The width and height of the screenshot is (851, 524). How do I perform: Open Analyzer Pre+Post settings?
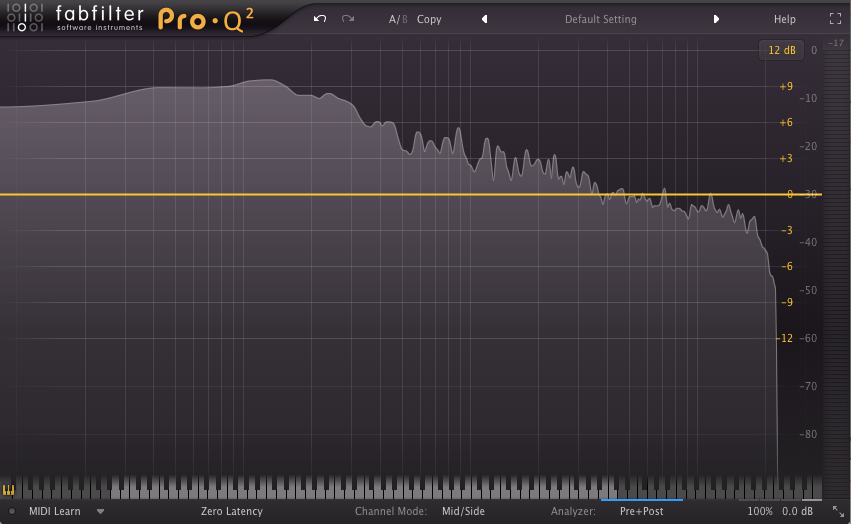[x=642, y=511]
